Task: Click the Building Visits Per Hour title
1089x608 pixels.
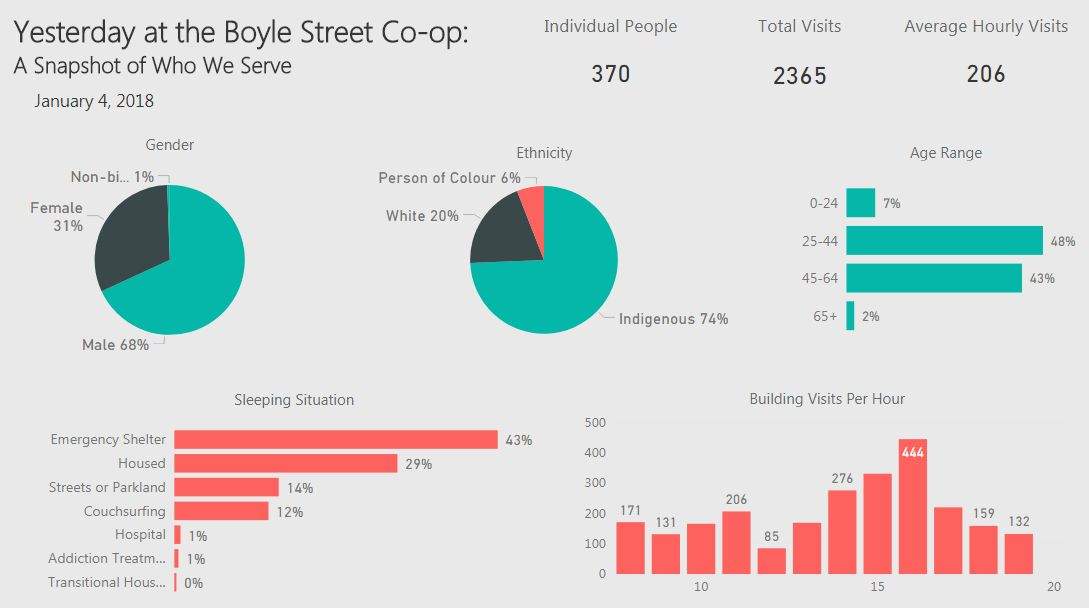Action: click(x=826, y=399)
